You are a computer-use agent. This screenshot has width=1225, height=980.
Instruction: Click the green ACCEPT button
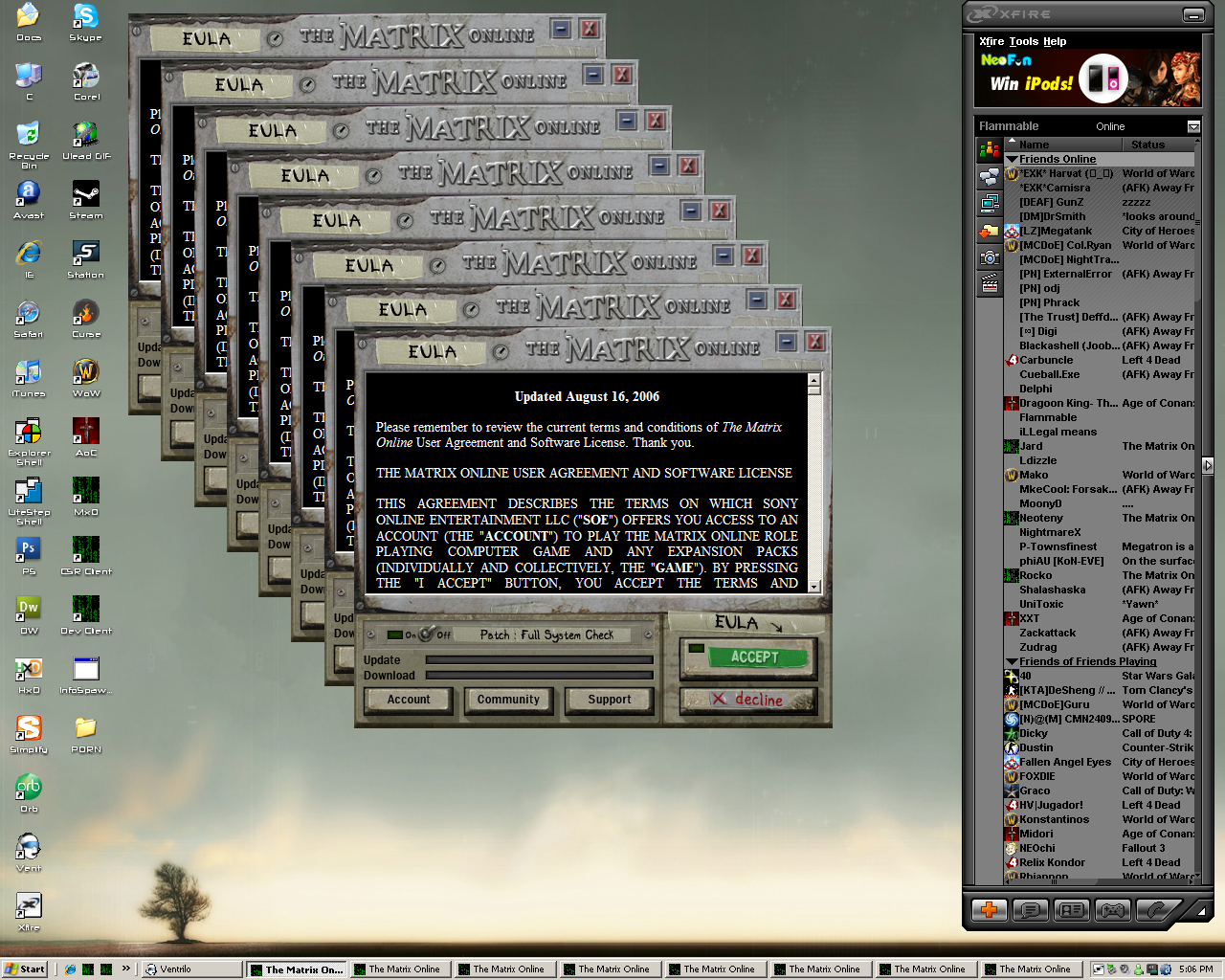click(x=747, y=657)
